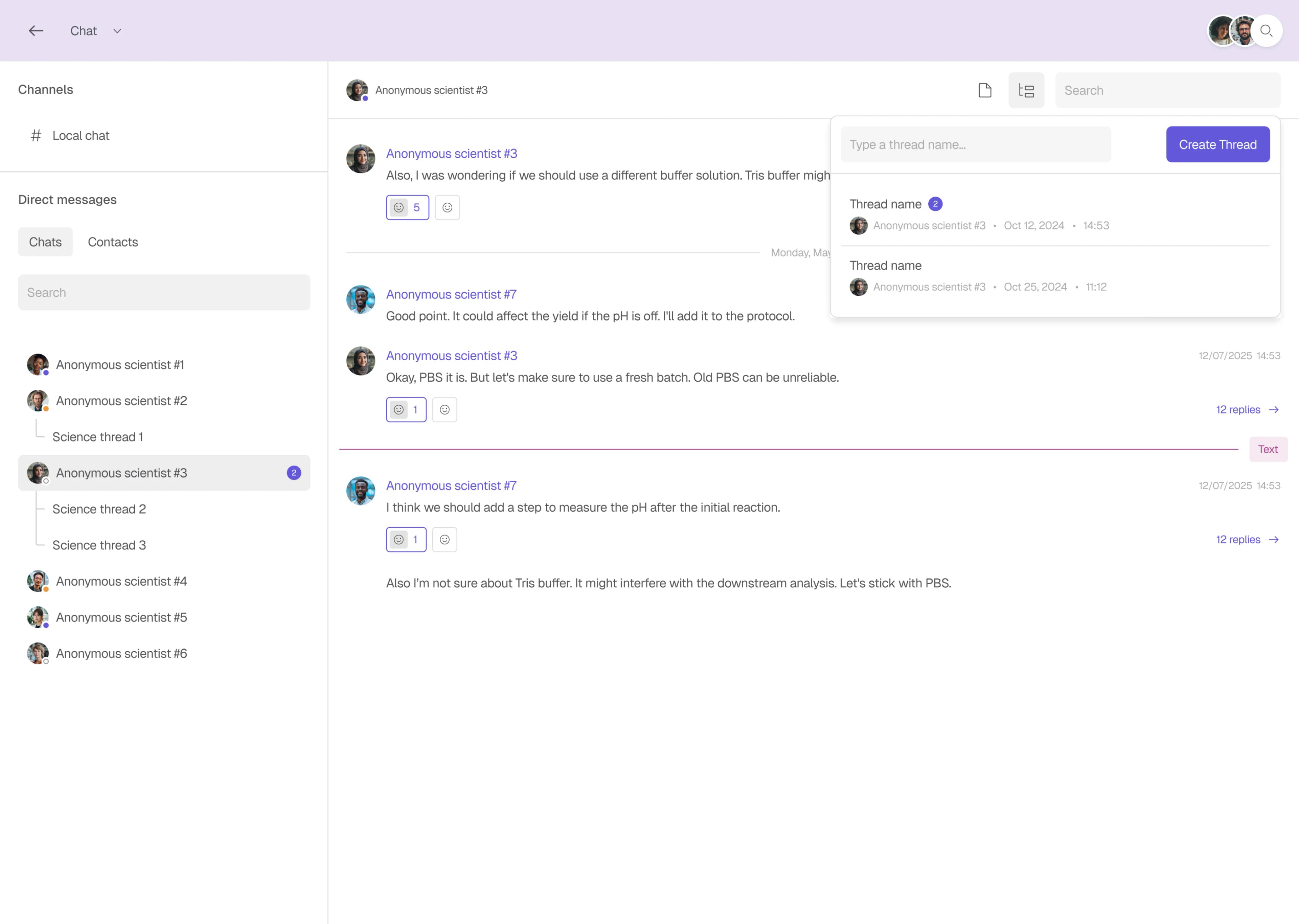Viewport: 1299px width, 924px height.
Task: Open 12 replies on pH measure message
Action: [1247, 539]
